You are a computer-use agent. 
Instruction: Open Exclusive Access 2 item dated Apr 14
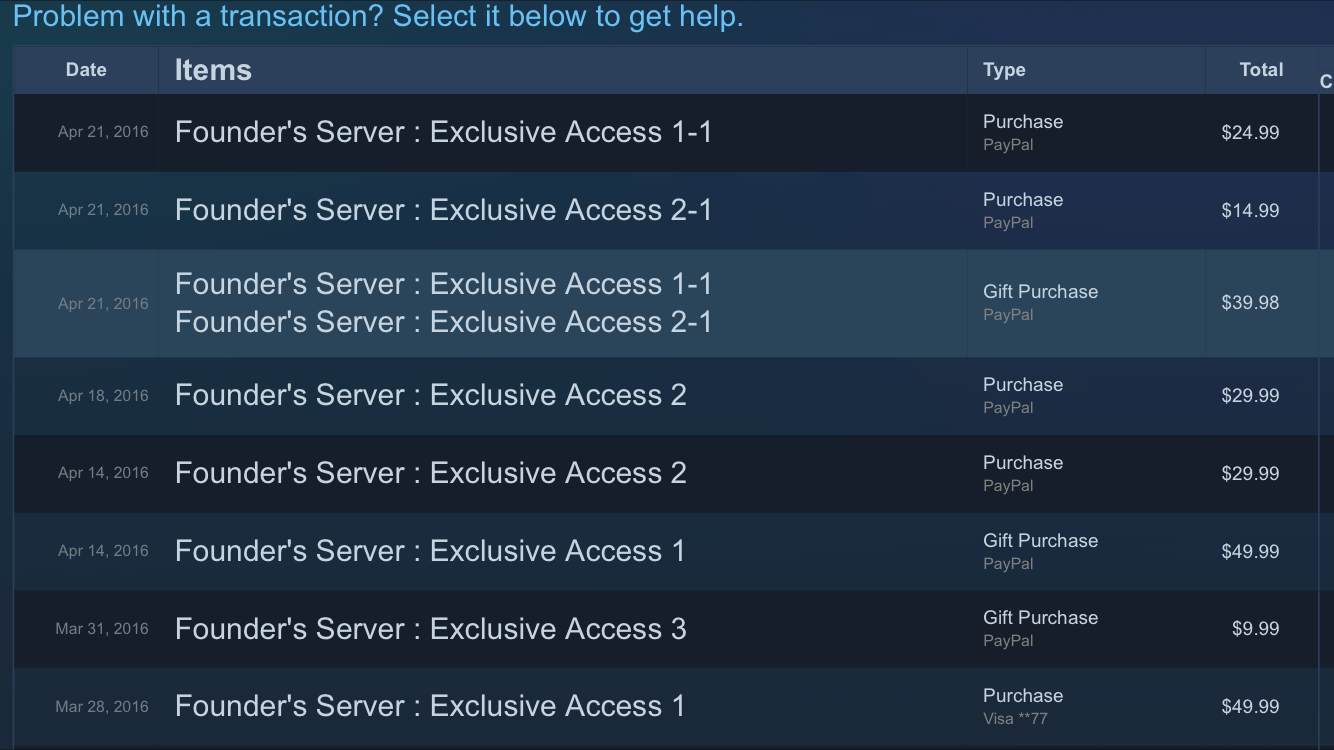[430, 473]
